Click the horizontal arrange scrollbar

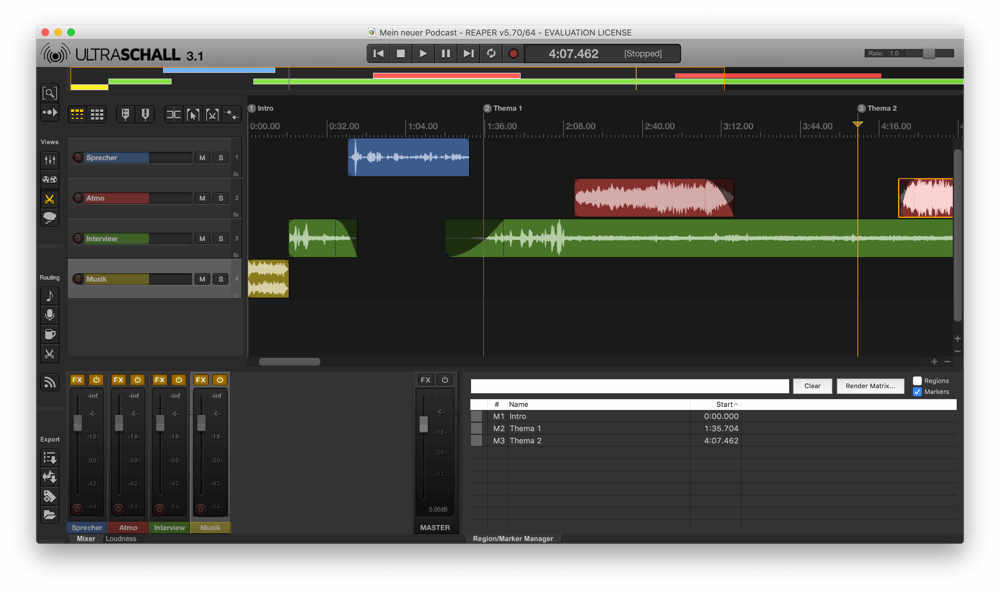pos(290,362)
